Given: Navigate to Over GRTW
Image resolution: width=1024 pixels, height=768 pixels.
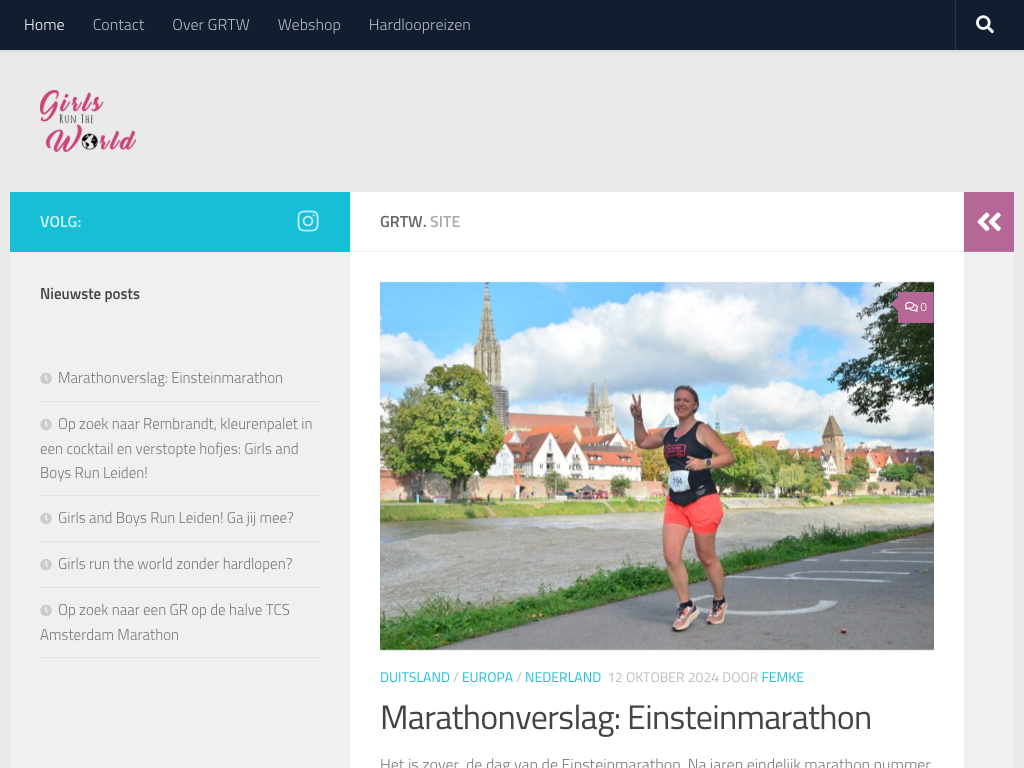Looking at the screenshot, I should pyautogui.click(x=211, y=25).
